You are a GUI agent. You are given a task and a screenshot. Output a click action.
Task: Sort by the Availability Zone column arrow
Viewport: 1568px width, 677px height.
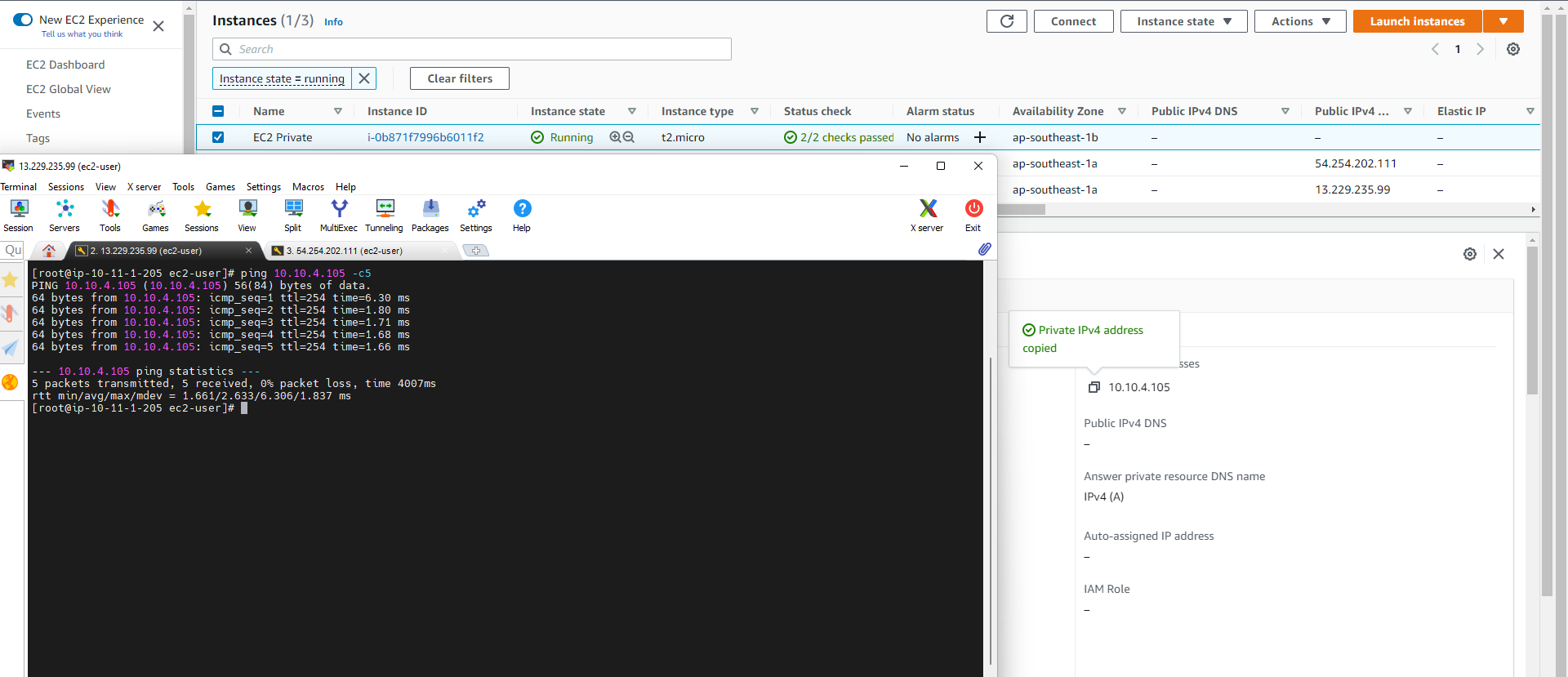pos(1122,111)
